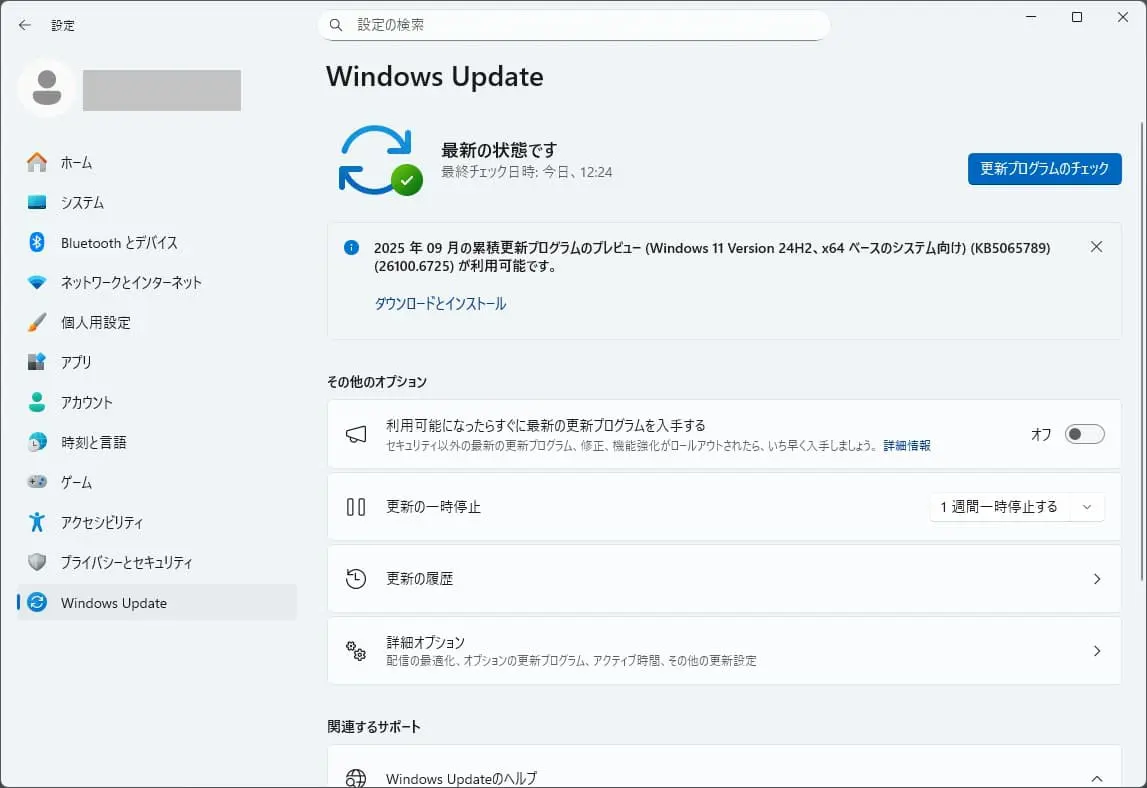Open the アプリ sidebar icon
The image size is (1147, 788).
pos(37,362)
